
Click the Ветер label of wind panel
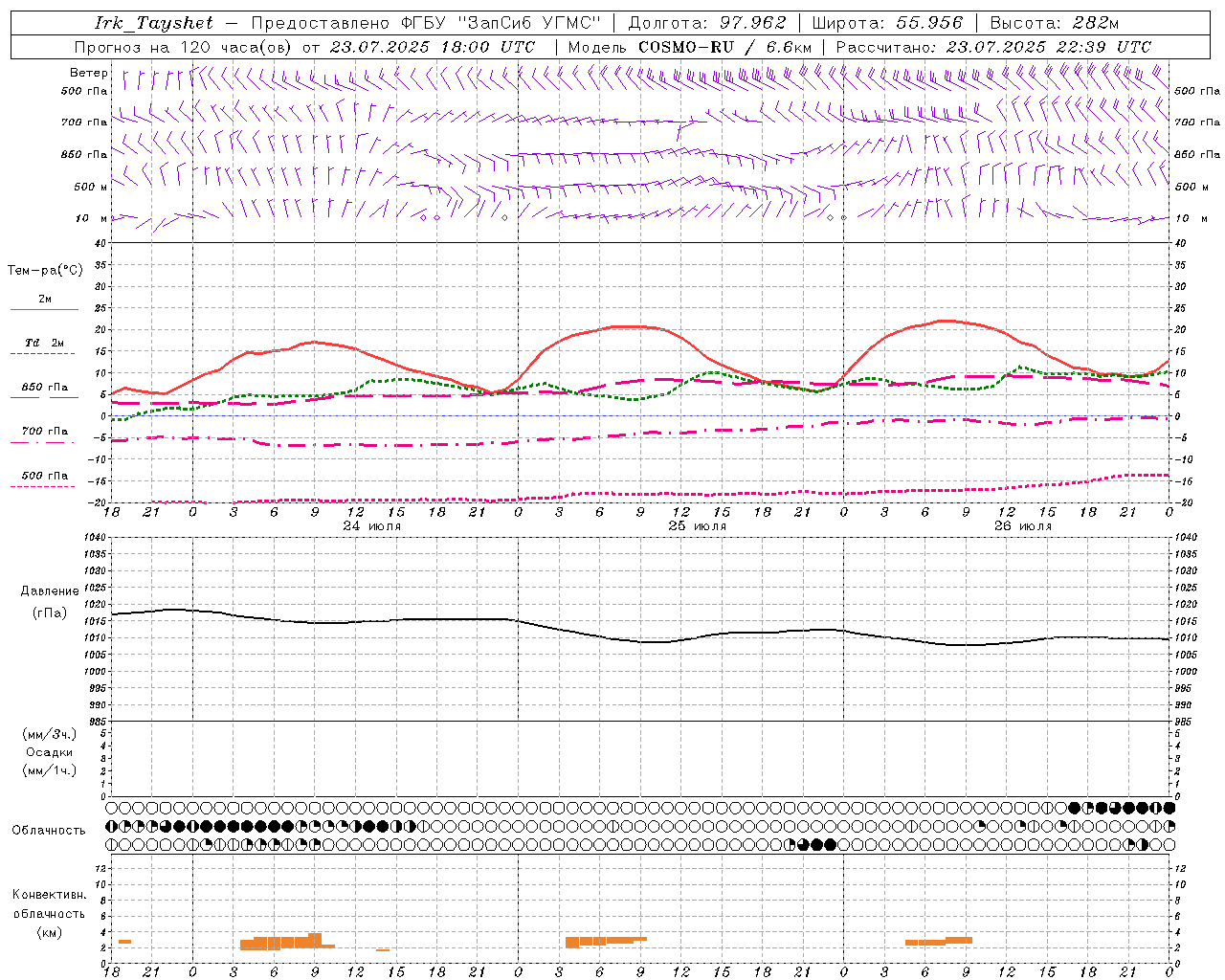89,73
